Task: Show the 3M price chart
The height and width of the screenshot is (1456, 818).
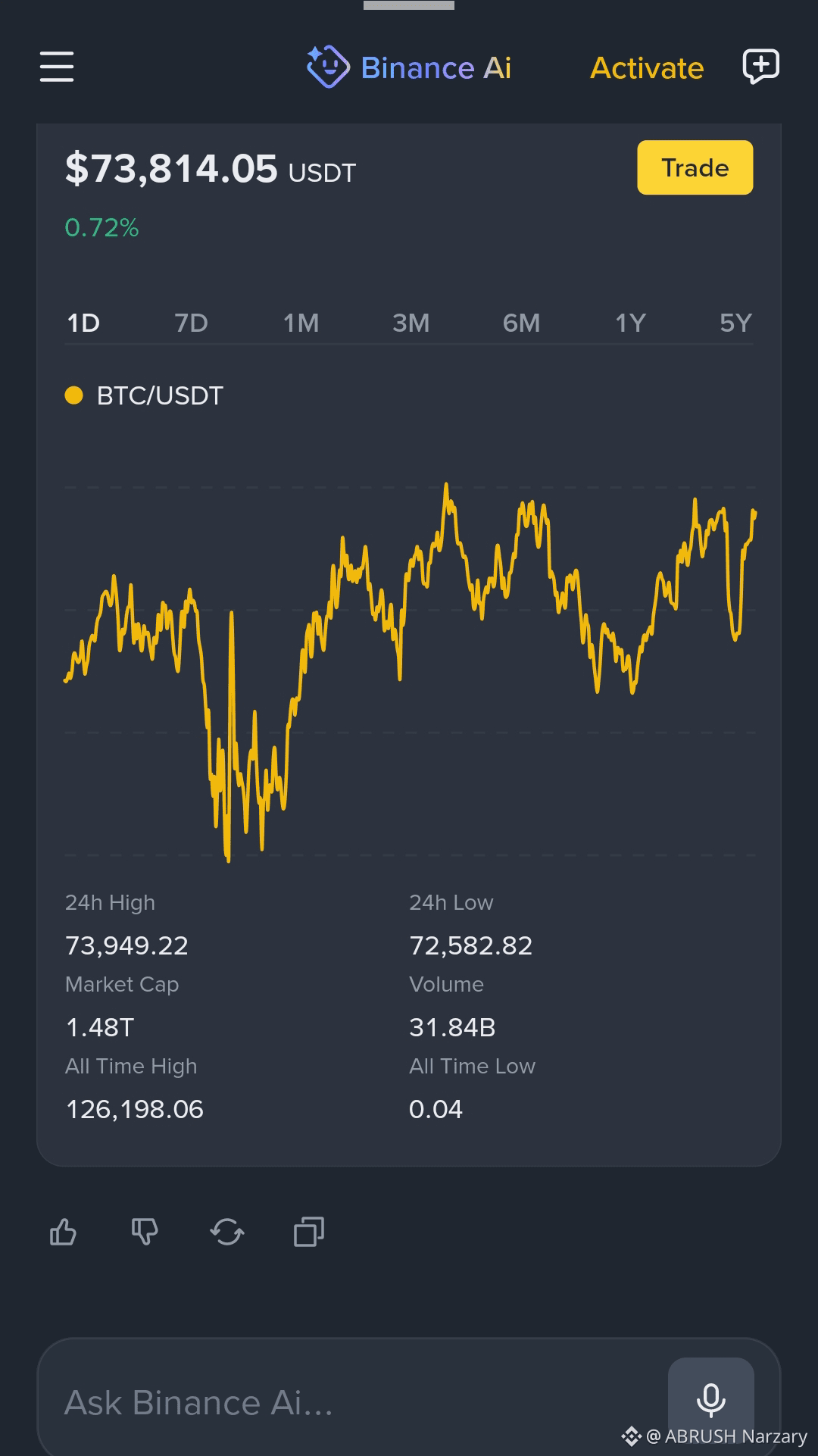Action: tap(411, 323)
